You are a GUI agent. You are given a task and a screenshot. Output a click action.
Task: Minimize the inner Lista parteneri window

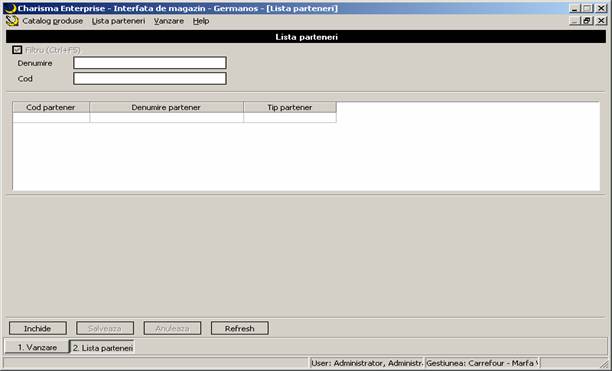pos(574,21)
